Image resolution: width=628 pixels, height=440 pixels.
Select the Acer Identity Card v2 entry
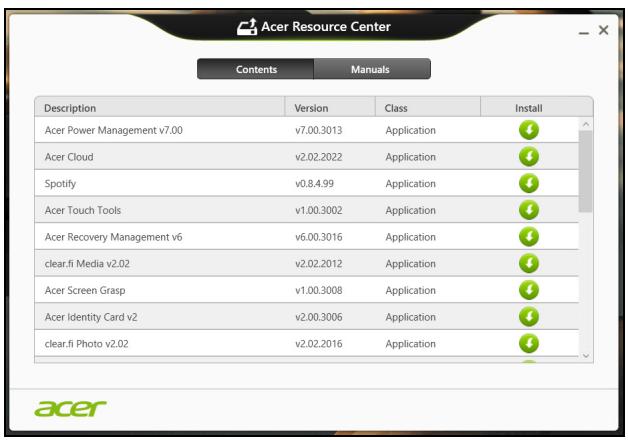point(91,317)
